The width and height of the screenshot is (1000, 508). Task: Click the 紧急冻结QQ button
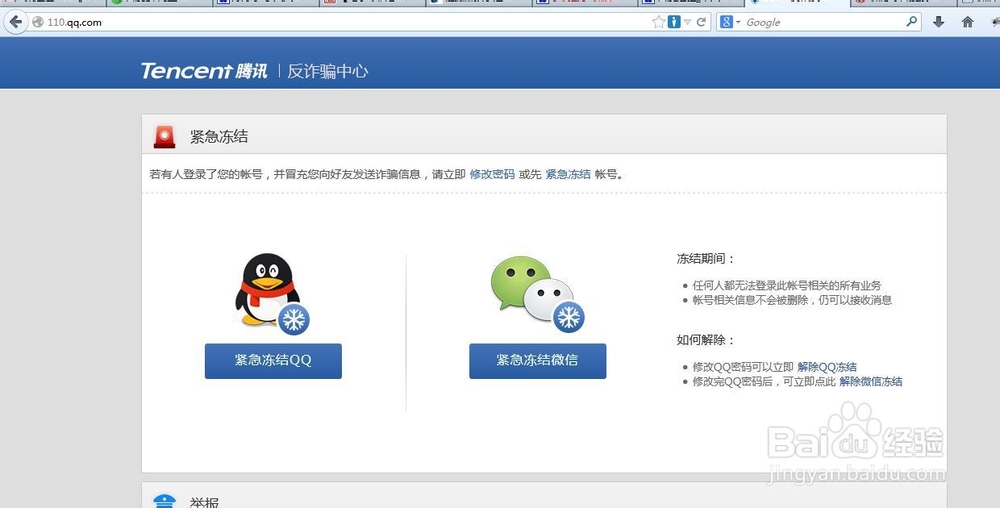(x=273, y=361)
